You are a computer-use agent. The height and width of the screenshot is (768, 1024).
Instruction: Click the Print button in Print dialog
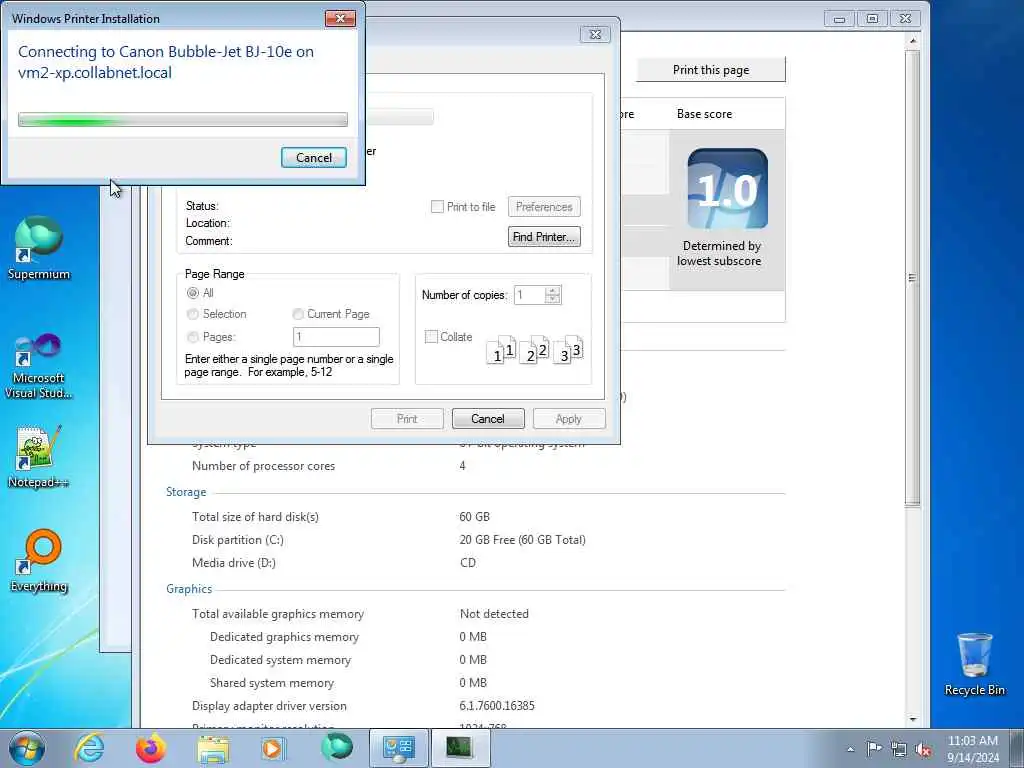point(407,419)
